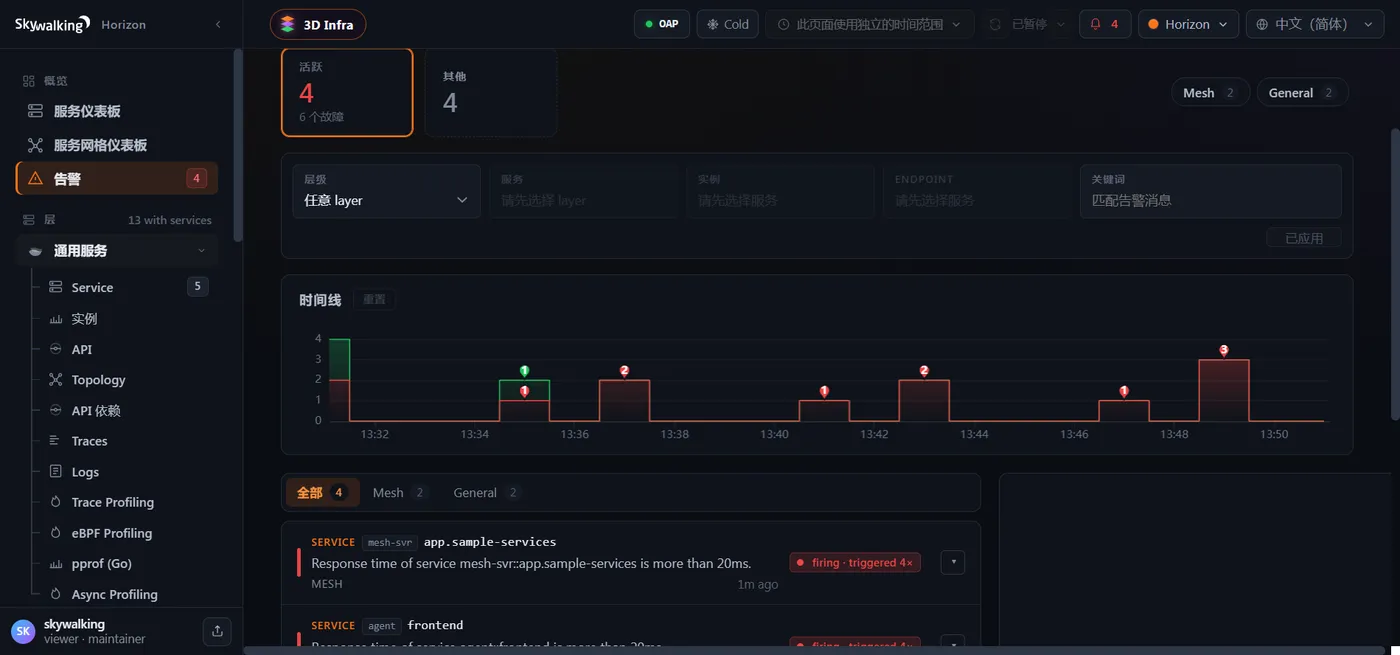Open the 任意 layer dropdown
This screenshot has width=1400, height=655.
pos(386,191)
